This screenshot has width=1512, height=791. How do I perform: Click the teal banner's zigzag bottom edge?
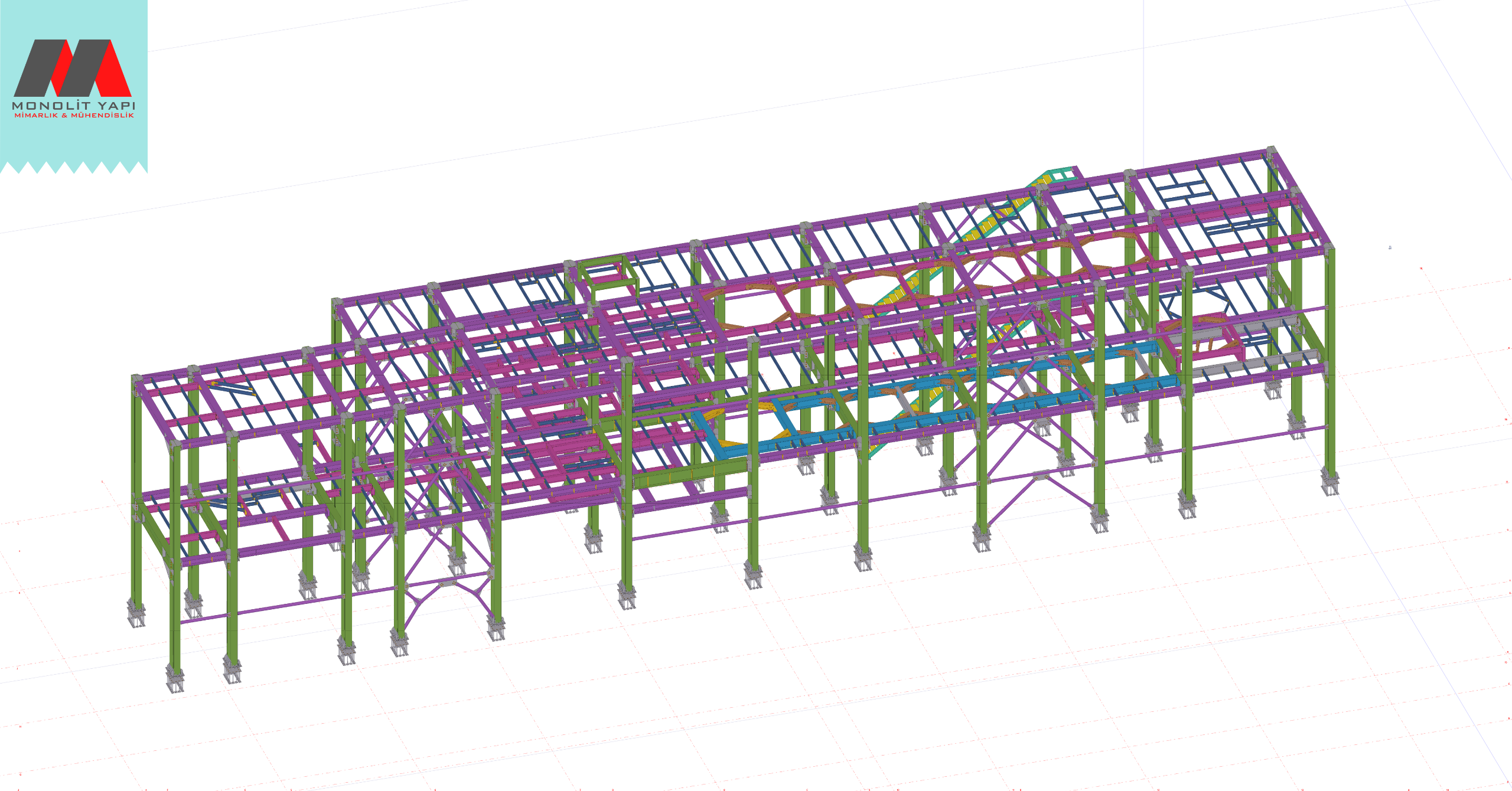point(74,168)
